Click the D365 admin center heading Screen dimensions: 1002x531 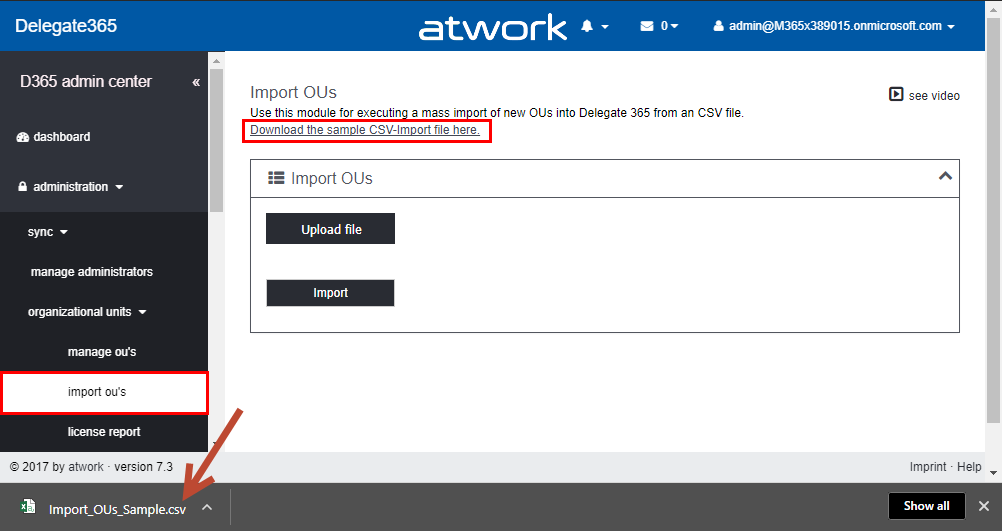coord(86,82)
